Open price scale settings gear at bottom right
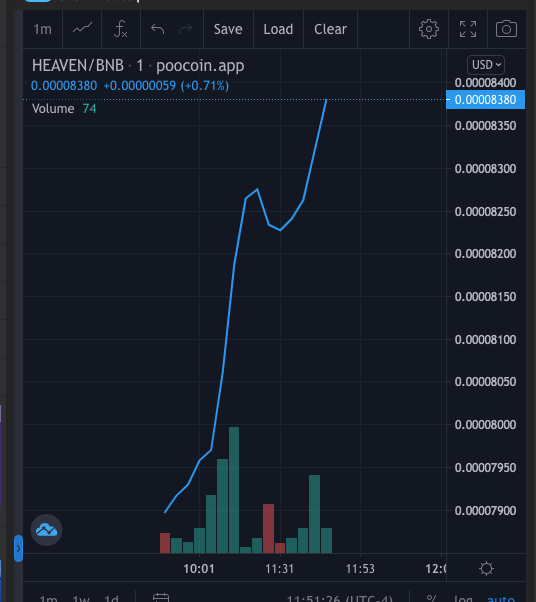Image resolution: width=536 pixels, height=602 pixels. (486, 569)
